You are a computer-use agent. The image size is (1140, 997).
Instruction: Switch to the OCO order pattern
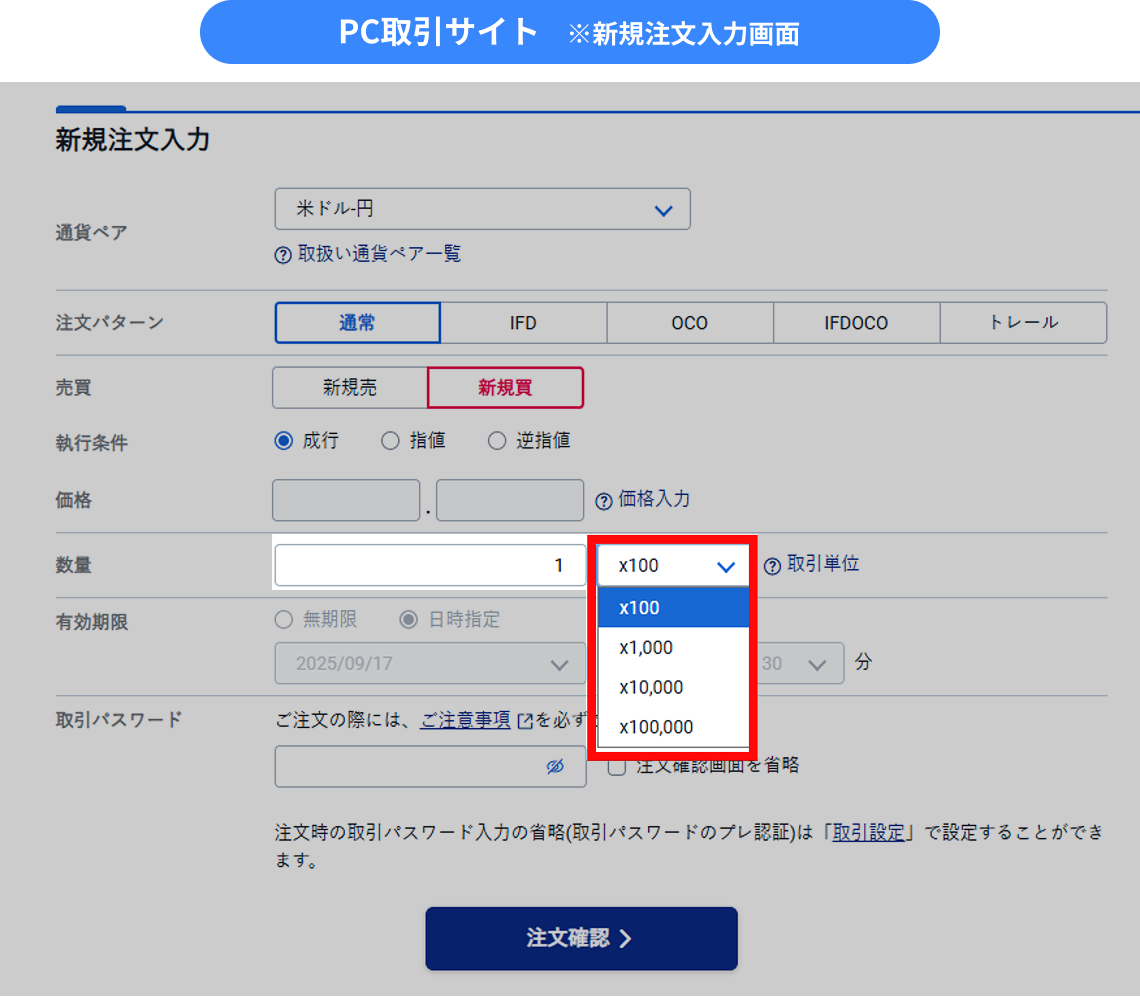click(x=689, y=323)
